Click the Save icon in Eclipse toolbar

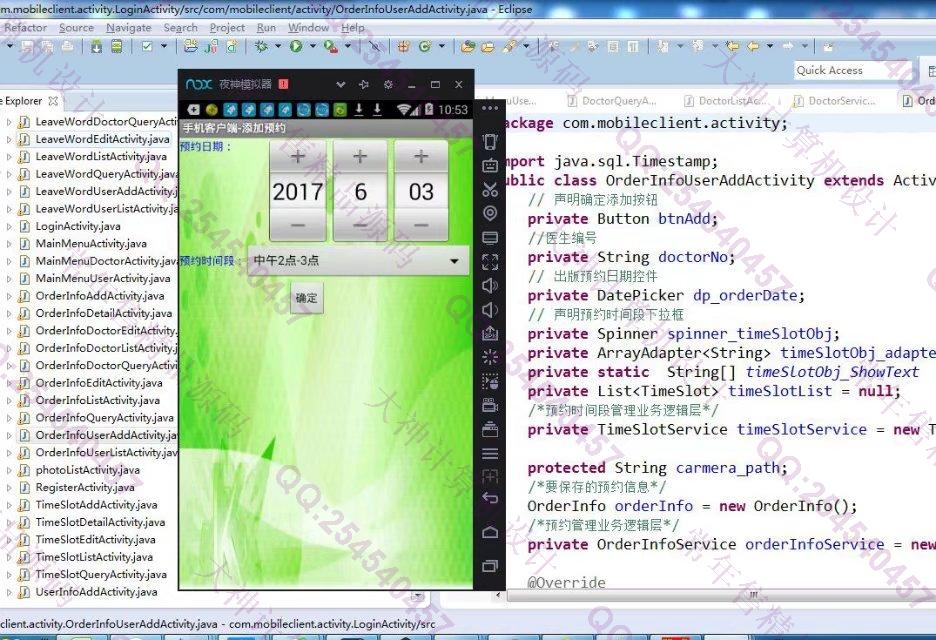point(27,46)
